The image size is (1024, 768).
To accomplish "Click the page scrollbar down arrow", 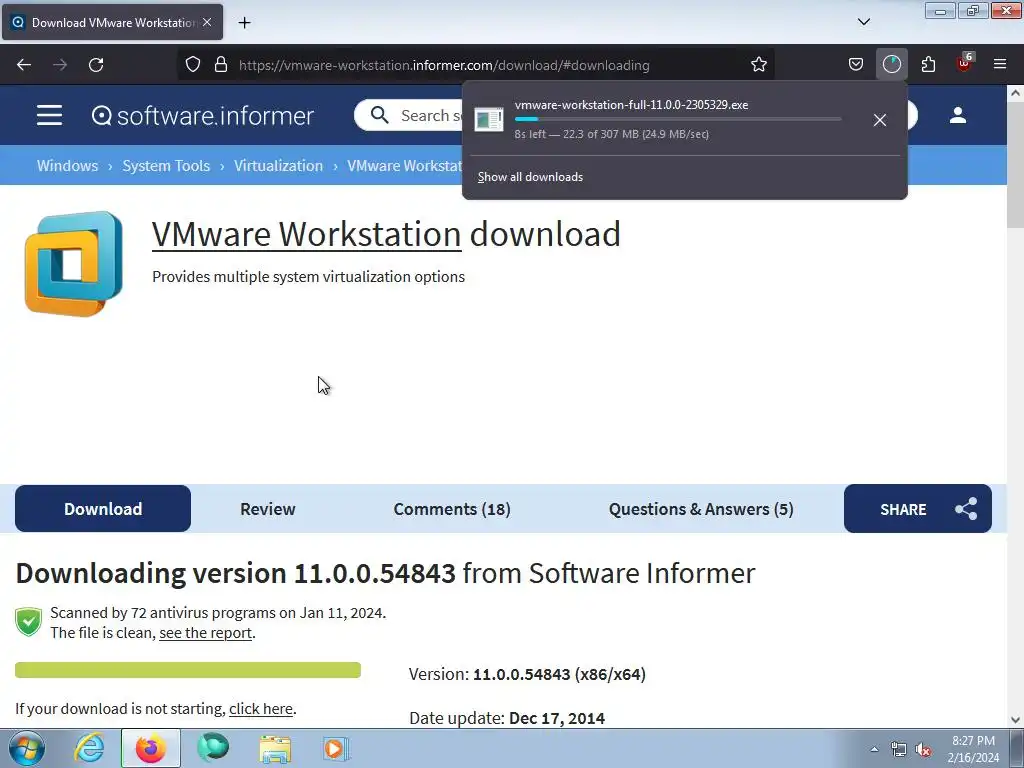I will pos(1015,720).
